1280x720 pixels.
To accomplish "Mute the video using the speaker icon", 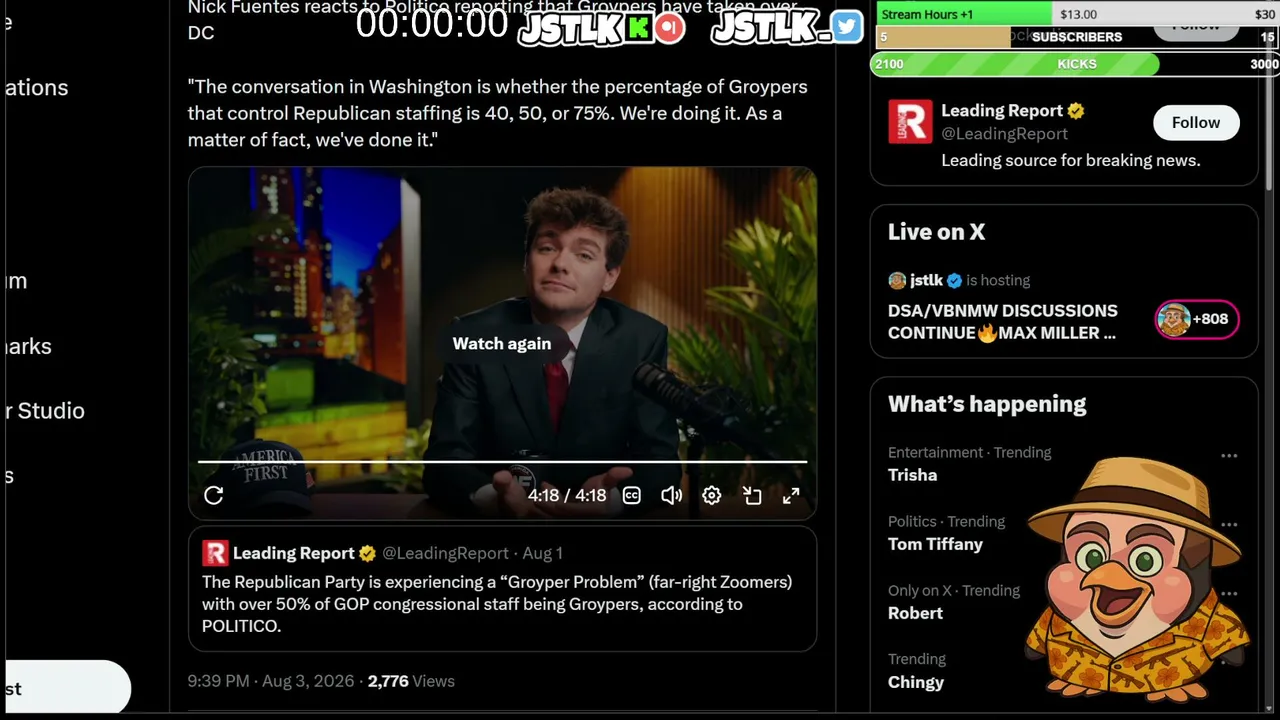I will point(671,495).
